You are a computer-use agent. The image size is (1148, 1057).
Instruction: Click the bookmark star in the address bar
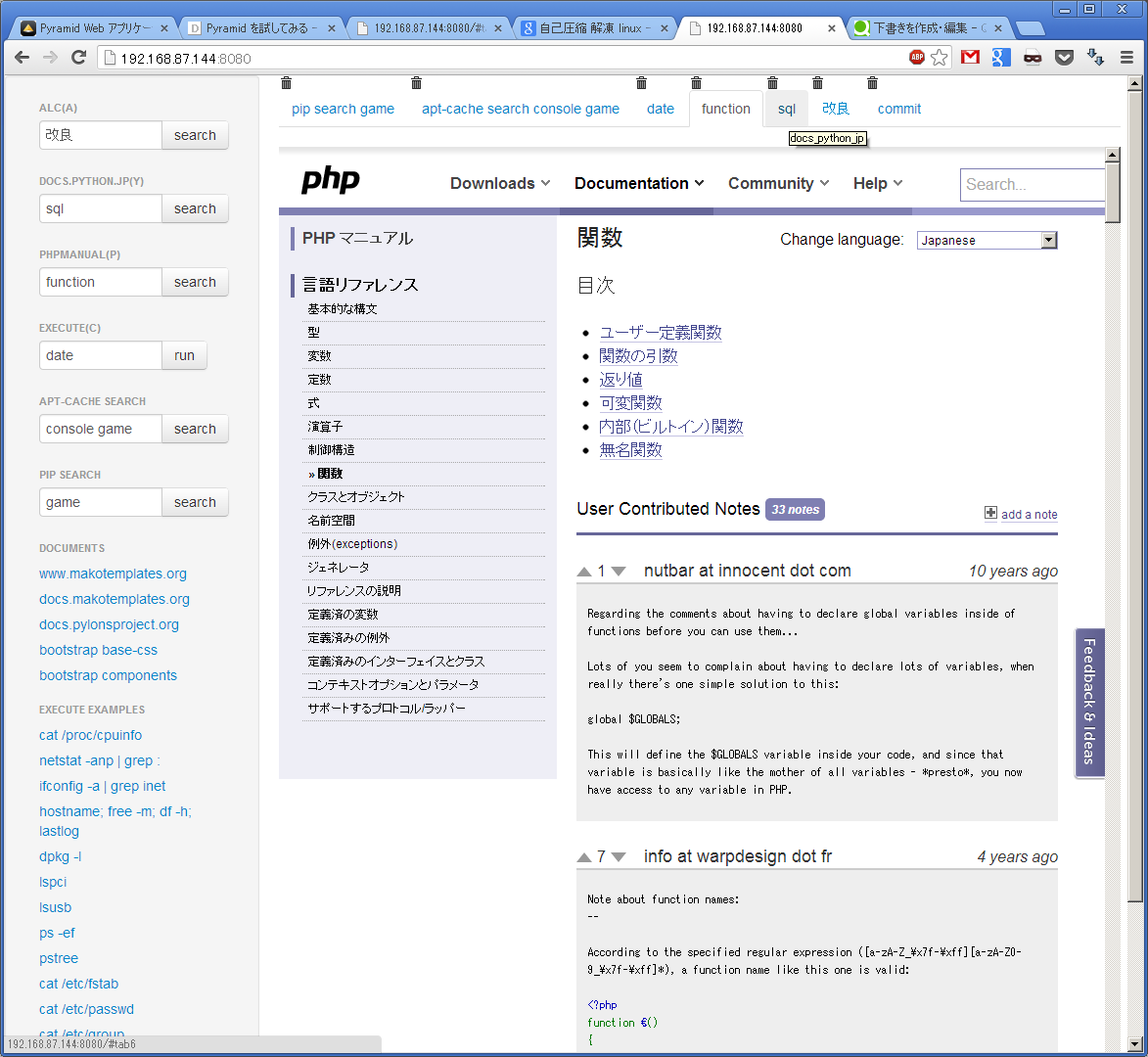tap(938, 58)
